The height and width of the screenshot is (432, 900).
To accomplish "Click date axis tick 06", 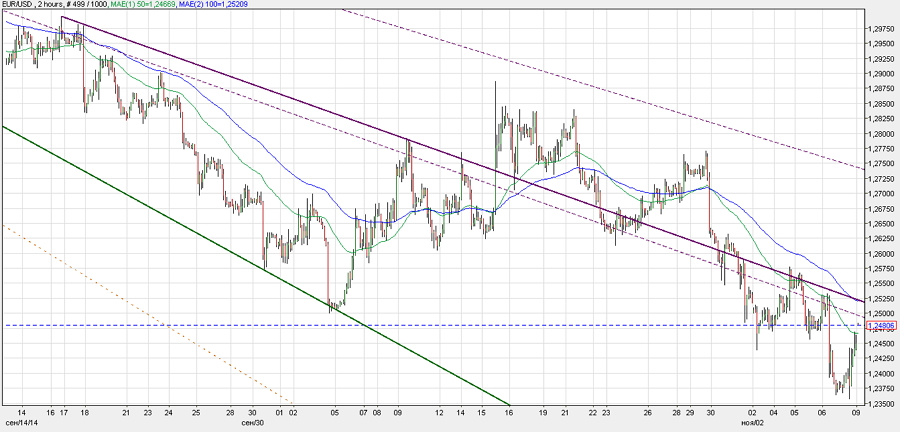I will [822, 412].
